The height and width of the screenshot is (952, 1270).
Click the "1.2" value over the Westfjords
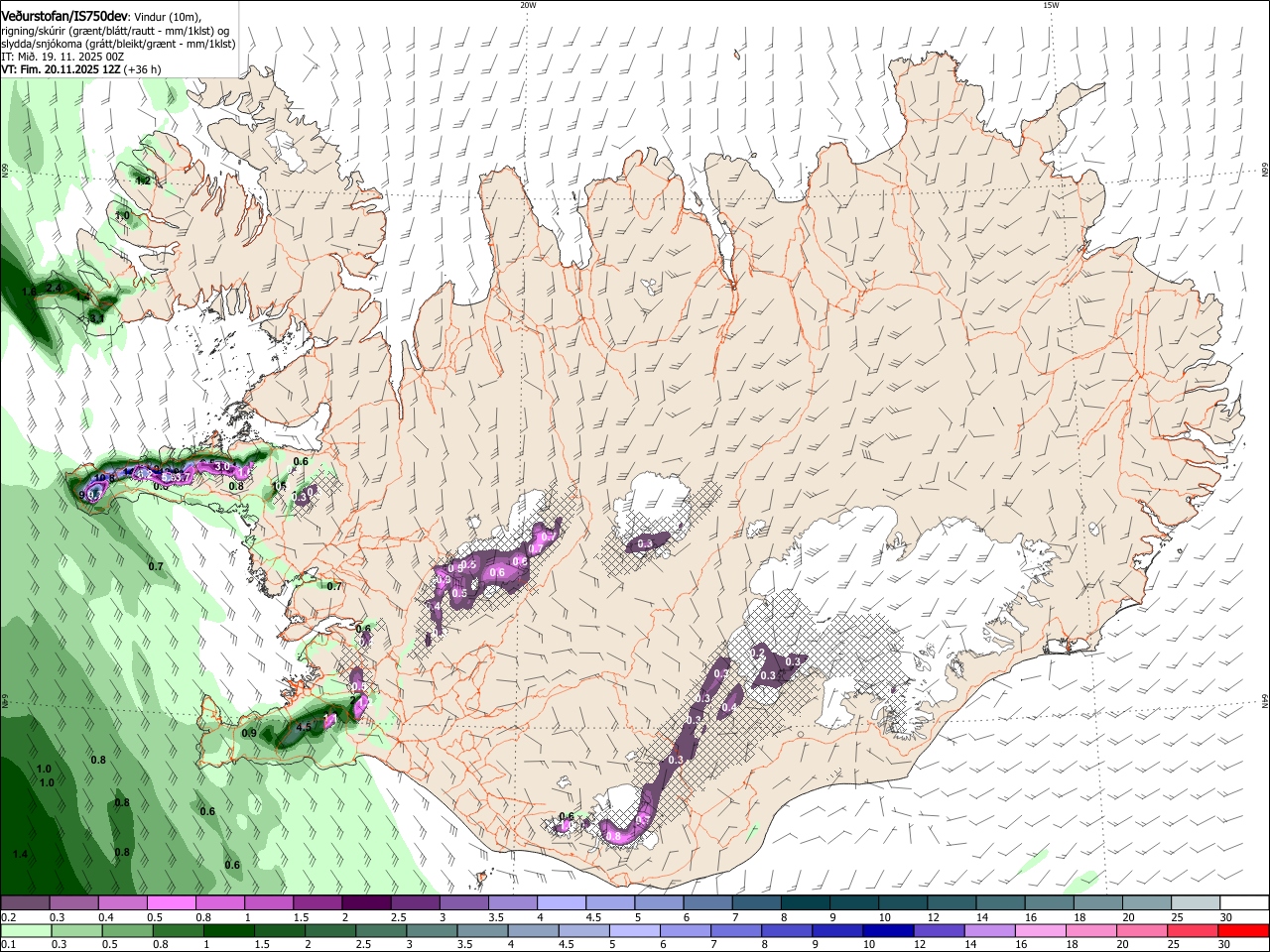coord(143,180)
